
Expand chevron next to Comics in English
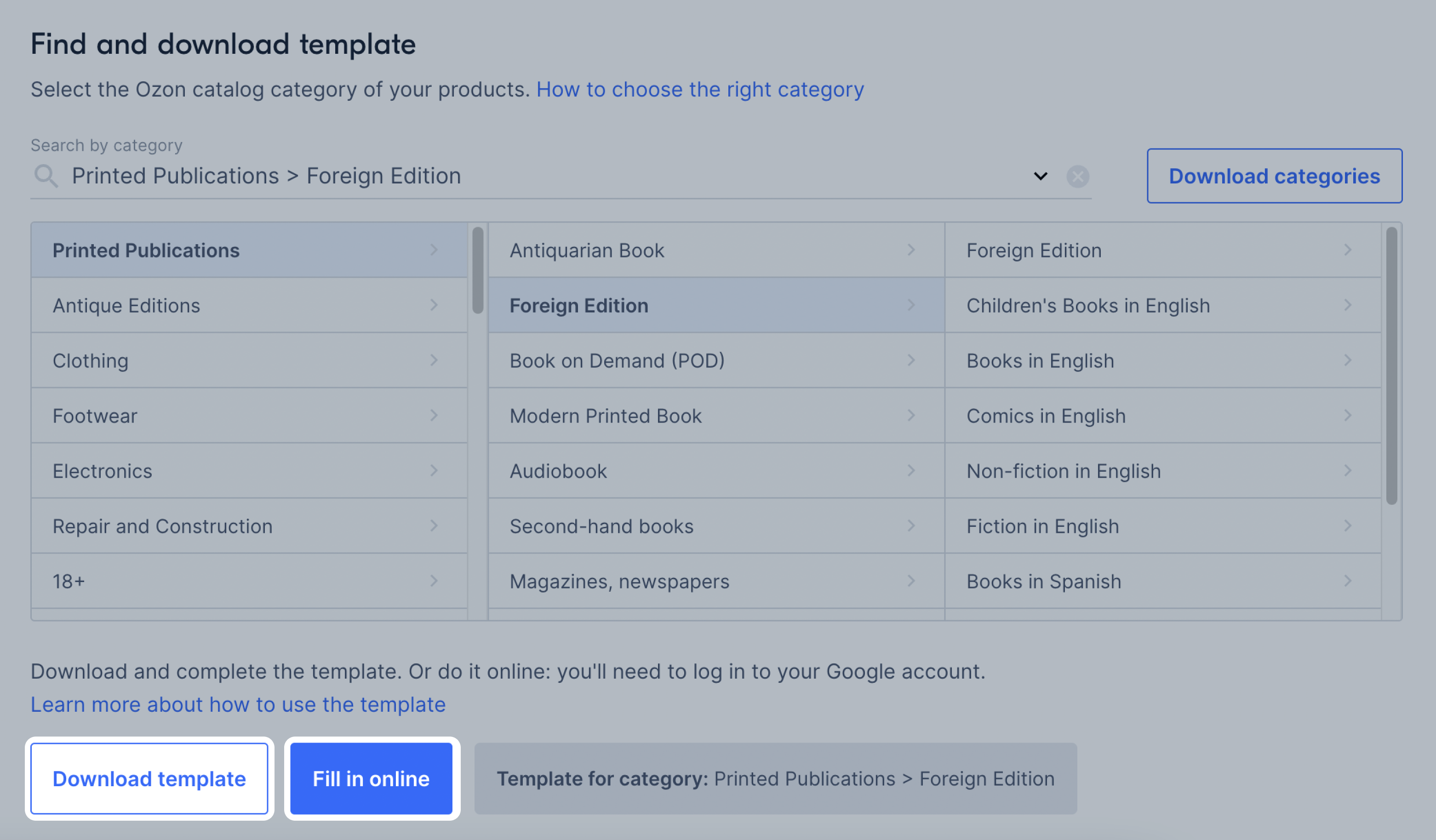pos(1348,416)
